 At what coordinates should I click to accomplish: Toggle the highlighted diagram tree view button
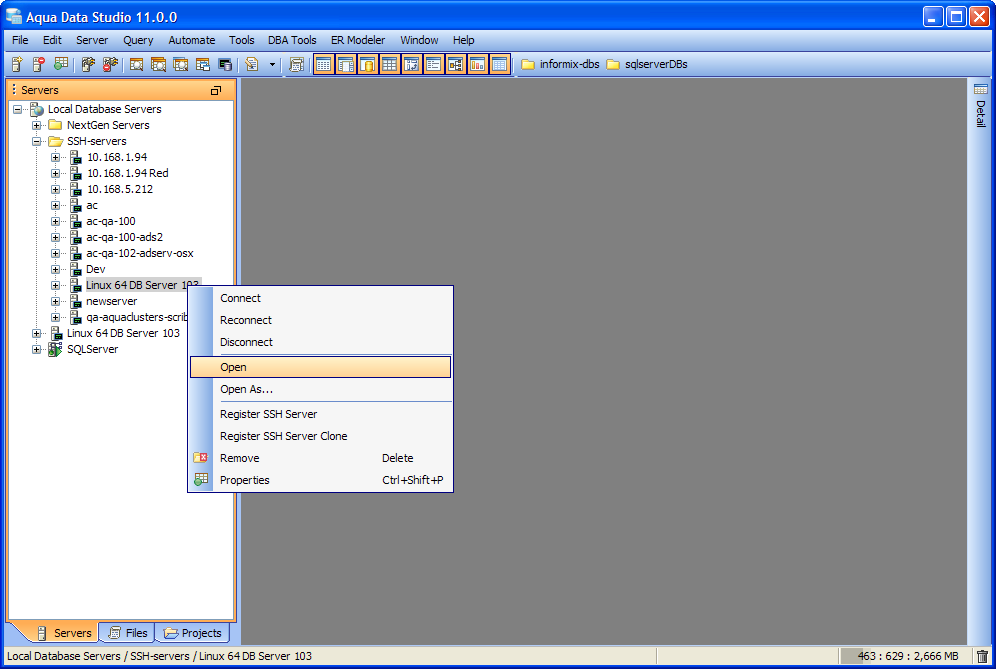pyautogui.click(x=455, y=64)
